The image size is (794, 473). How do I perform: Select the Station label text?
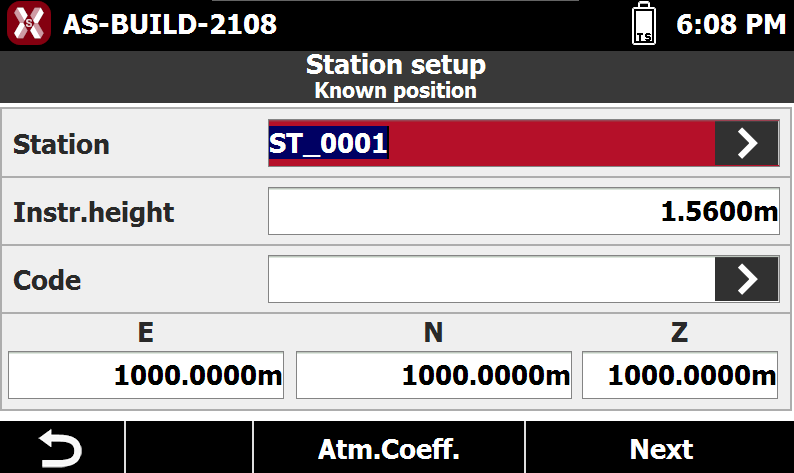pyautogui.click(x=61, y=144)
